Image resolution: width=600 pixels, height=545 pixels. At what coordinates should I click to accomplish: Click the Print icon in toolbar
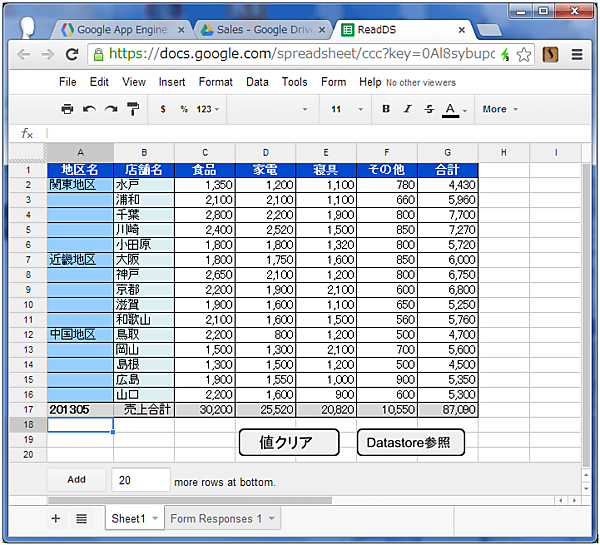67,109
